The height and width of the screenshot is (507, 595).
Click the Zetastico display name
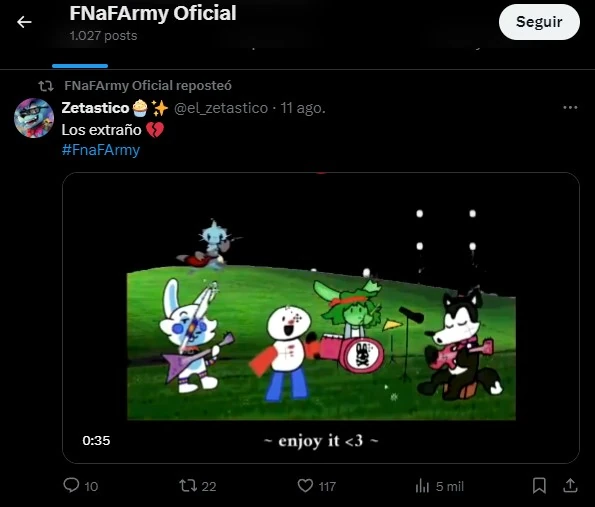pyautogui.click(x=95, y=108)
